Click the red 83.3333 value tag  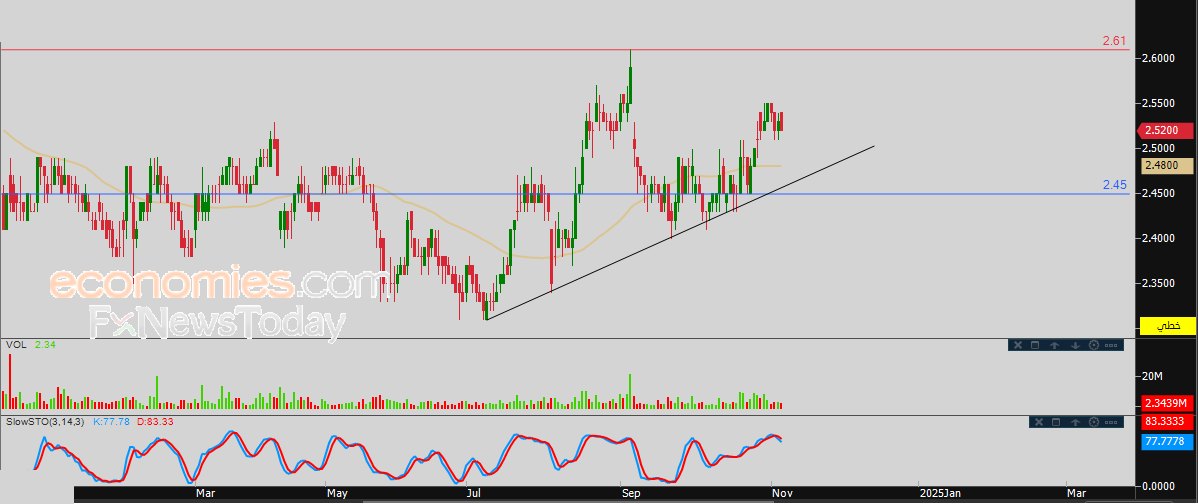(x=1167, y=421)
